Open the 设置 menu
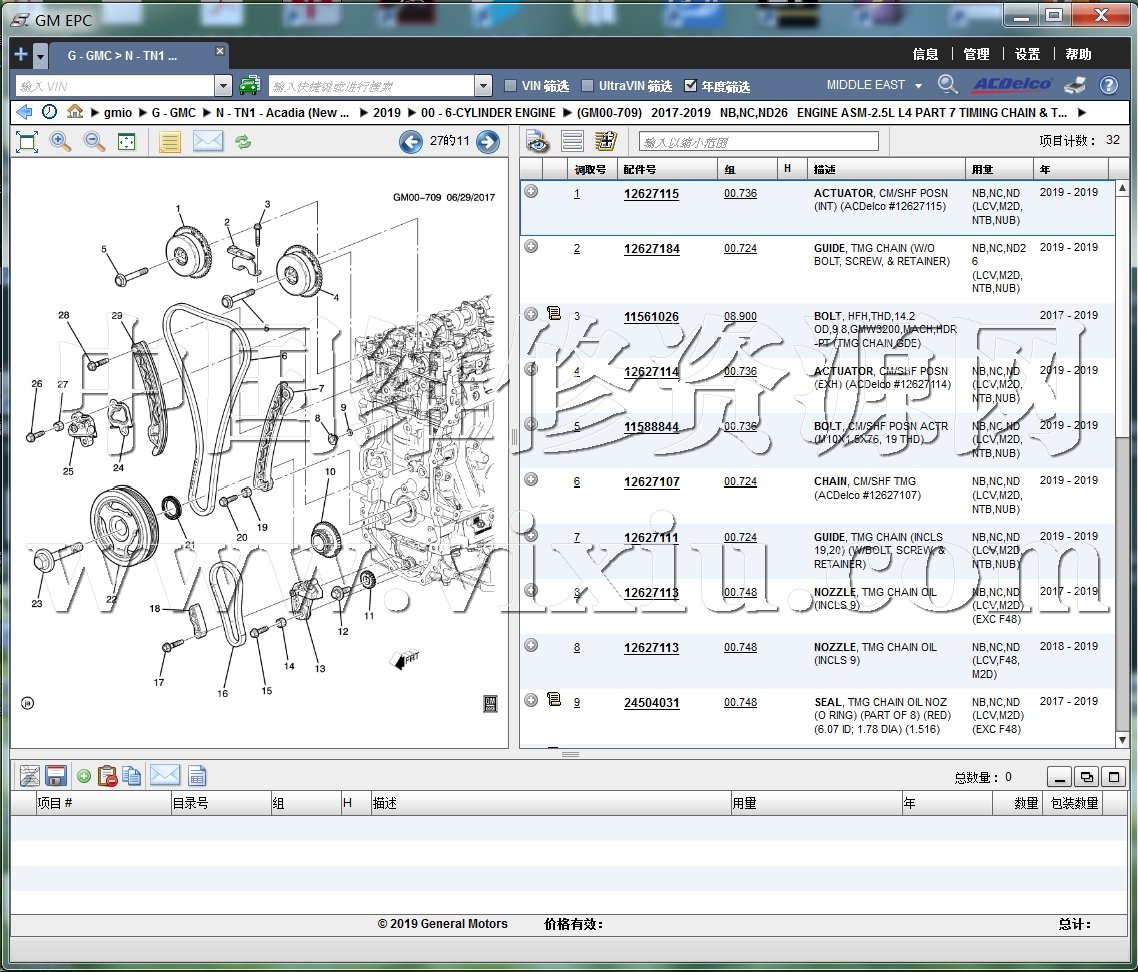 click(1027, 54)
